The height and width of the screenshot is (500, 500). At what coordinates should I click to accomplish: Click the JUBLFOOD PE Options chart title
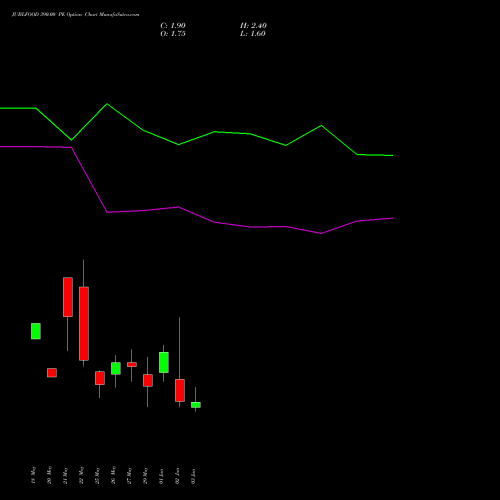click(x=76, y=15)
